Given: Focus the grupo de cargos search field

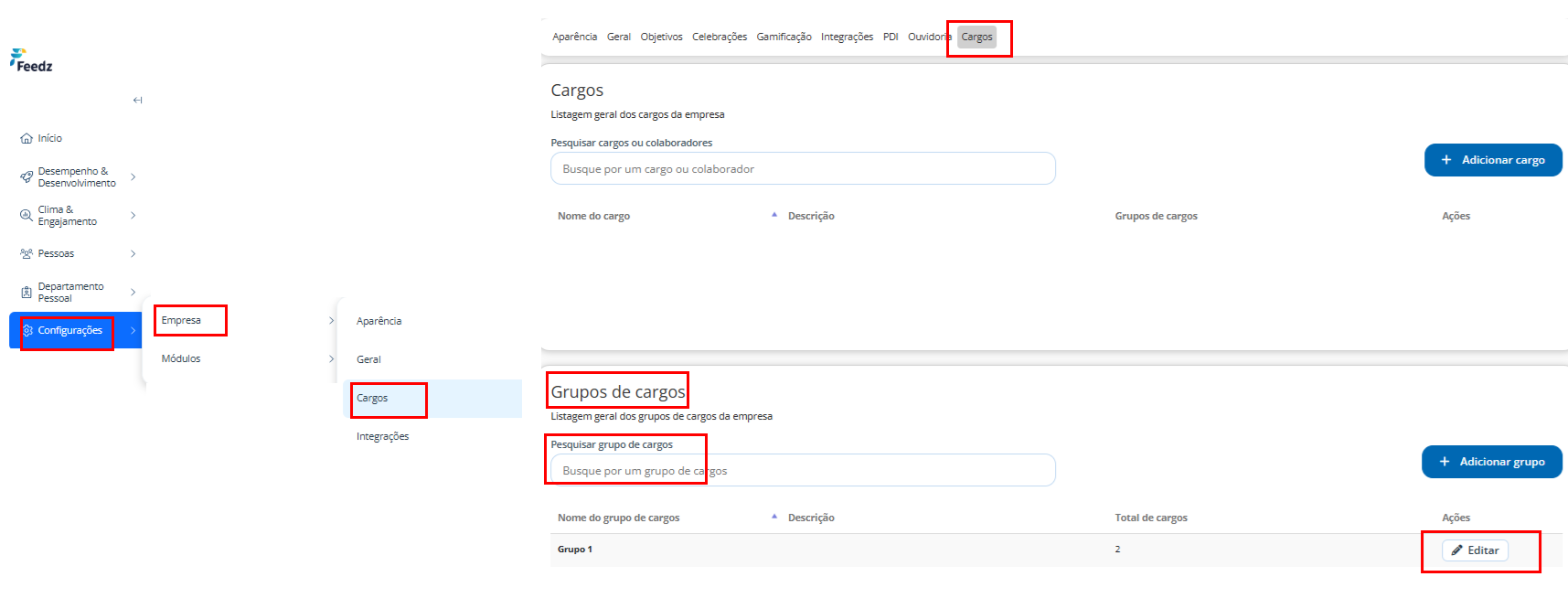Looking at the screenshot, I should tap(803, 470).
